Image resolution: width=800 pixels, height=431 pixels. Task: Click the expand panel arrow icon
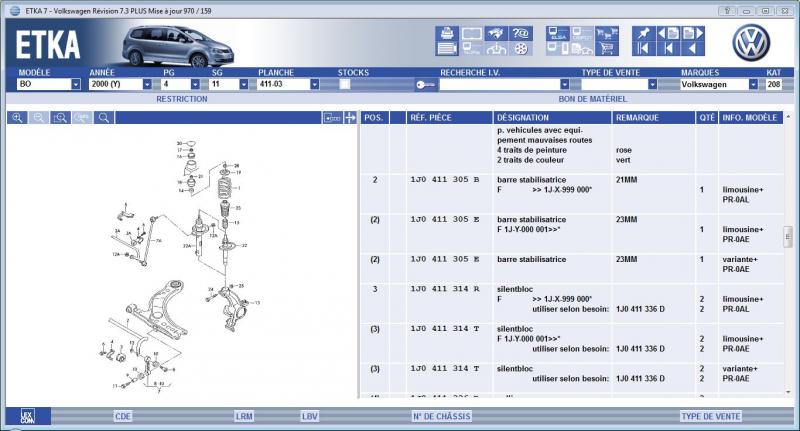click(350, 118)
